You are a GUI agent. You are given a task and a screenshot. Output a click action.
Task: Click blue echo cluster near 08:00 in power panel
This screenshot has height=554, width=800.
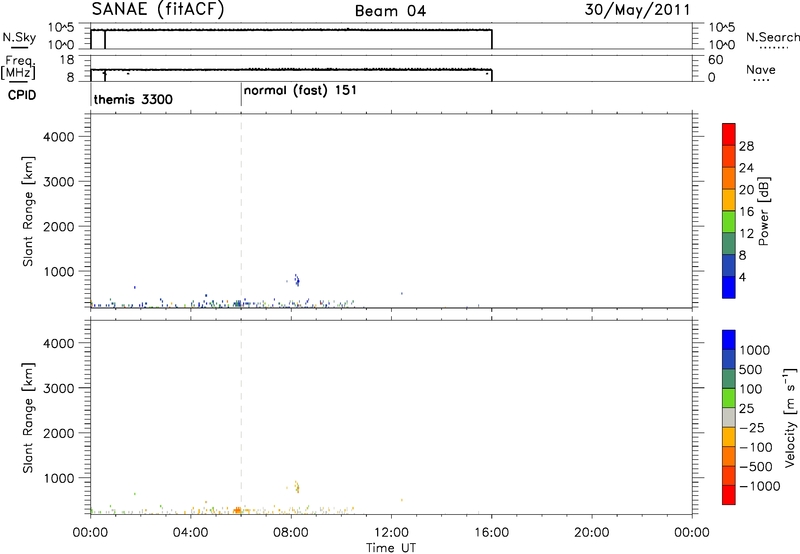tap(296, 280)
